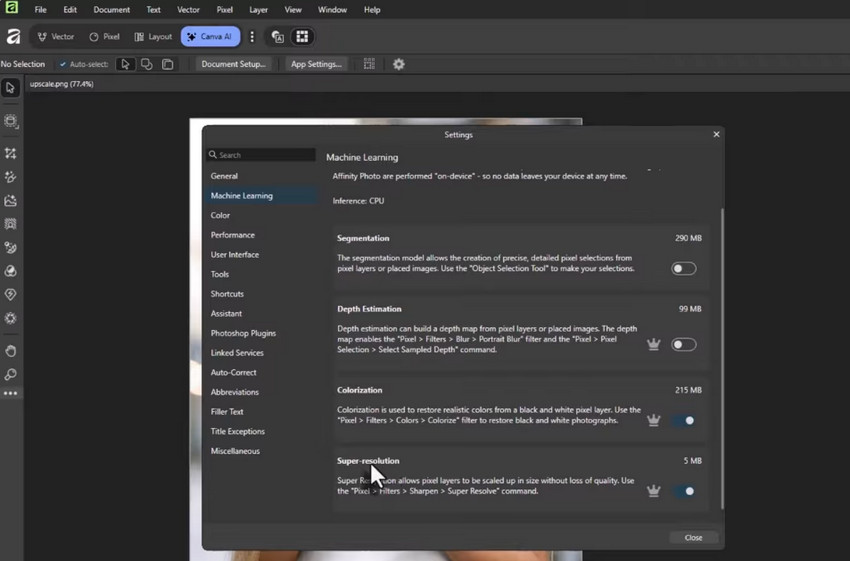Select the upscale.png document tab
850x561 pixels.
pyautogui.click(x=61, y=84)
